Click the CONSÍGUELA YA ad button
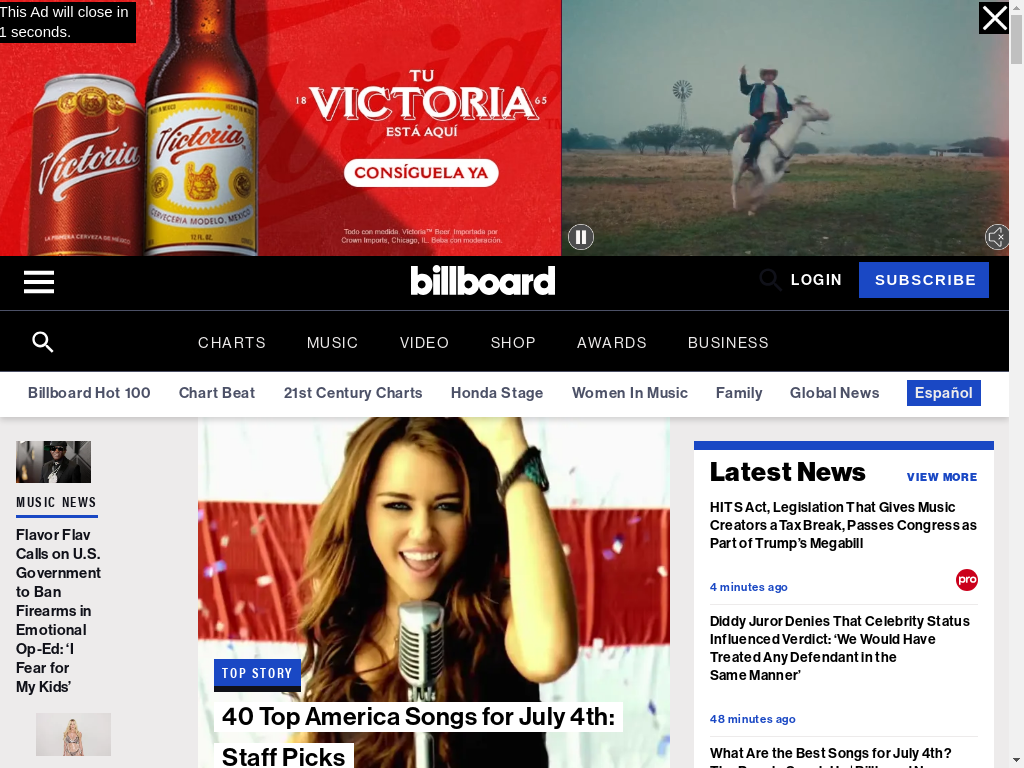Viewport: 1024px width, 768px height. 421,172
